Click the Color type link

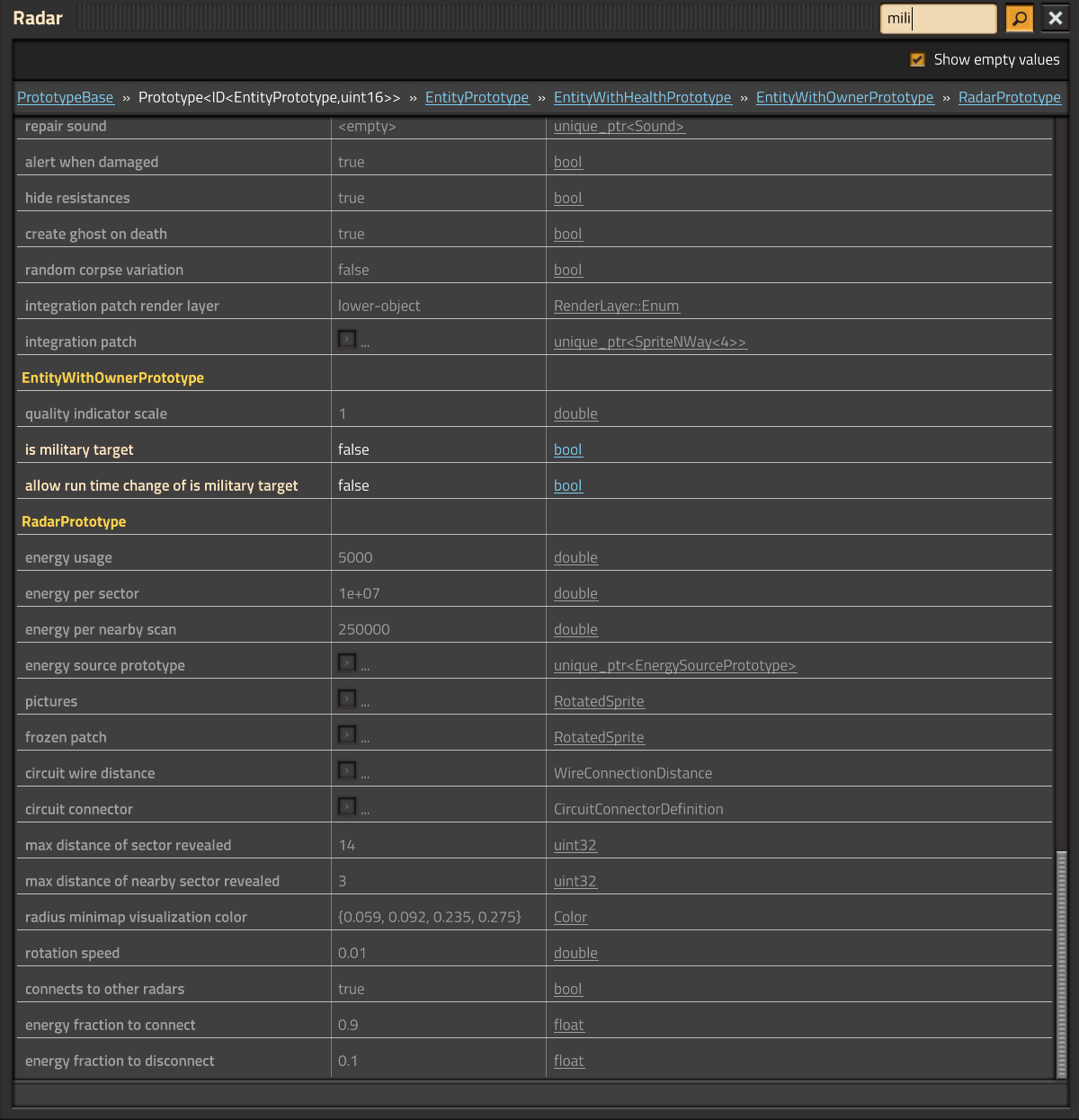coord(570,917)
